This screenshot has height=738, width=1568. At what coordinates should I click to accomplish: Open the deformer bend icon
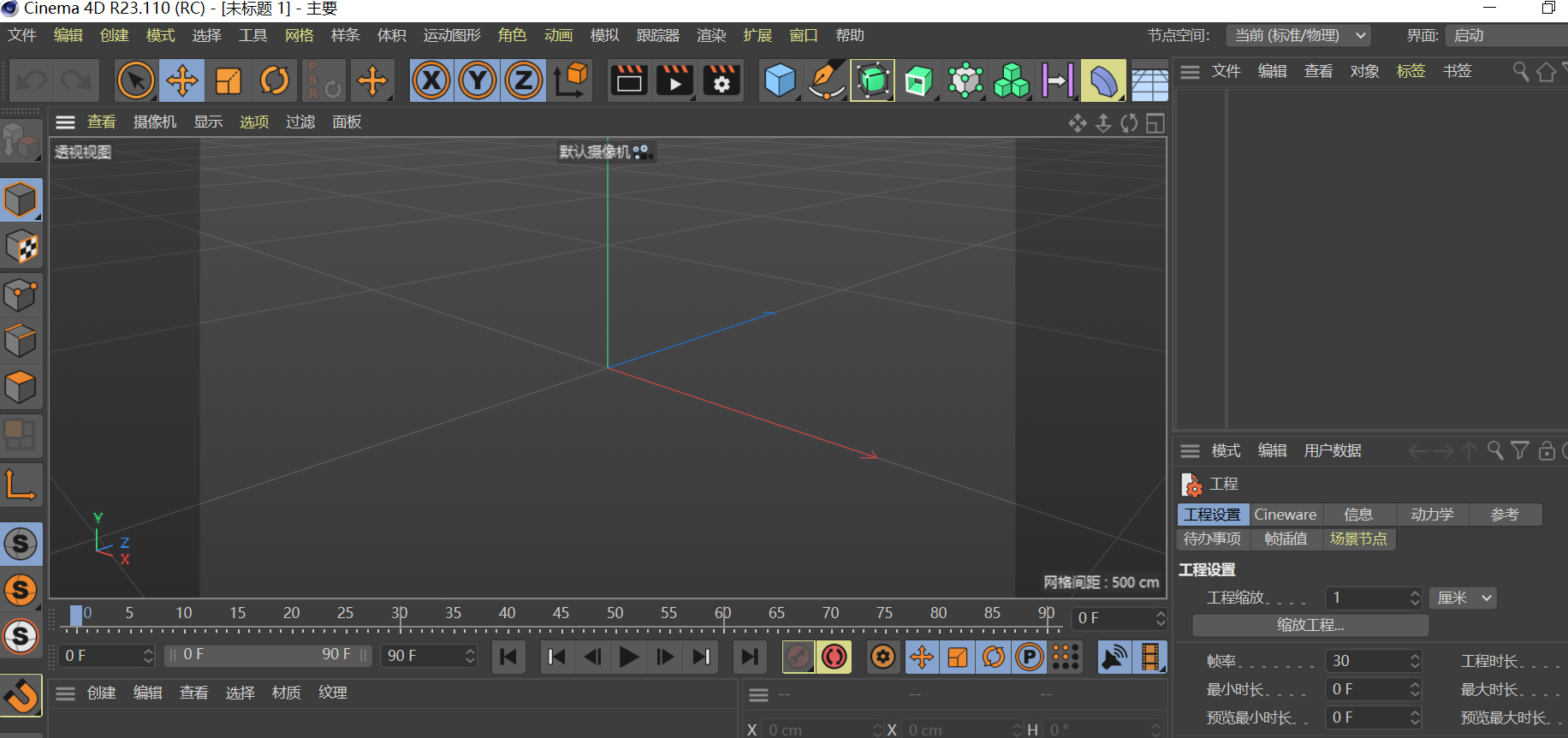coord(1103,81)
